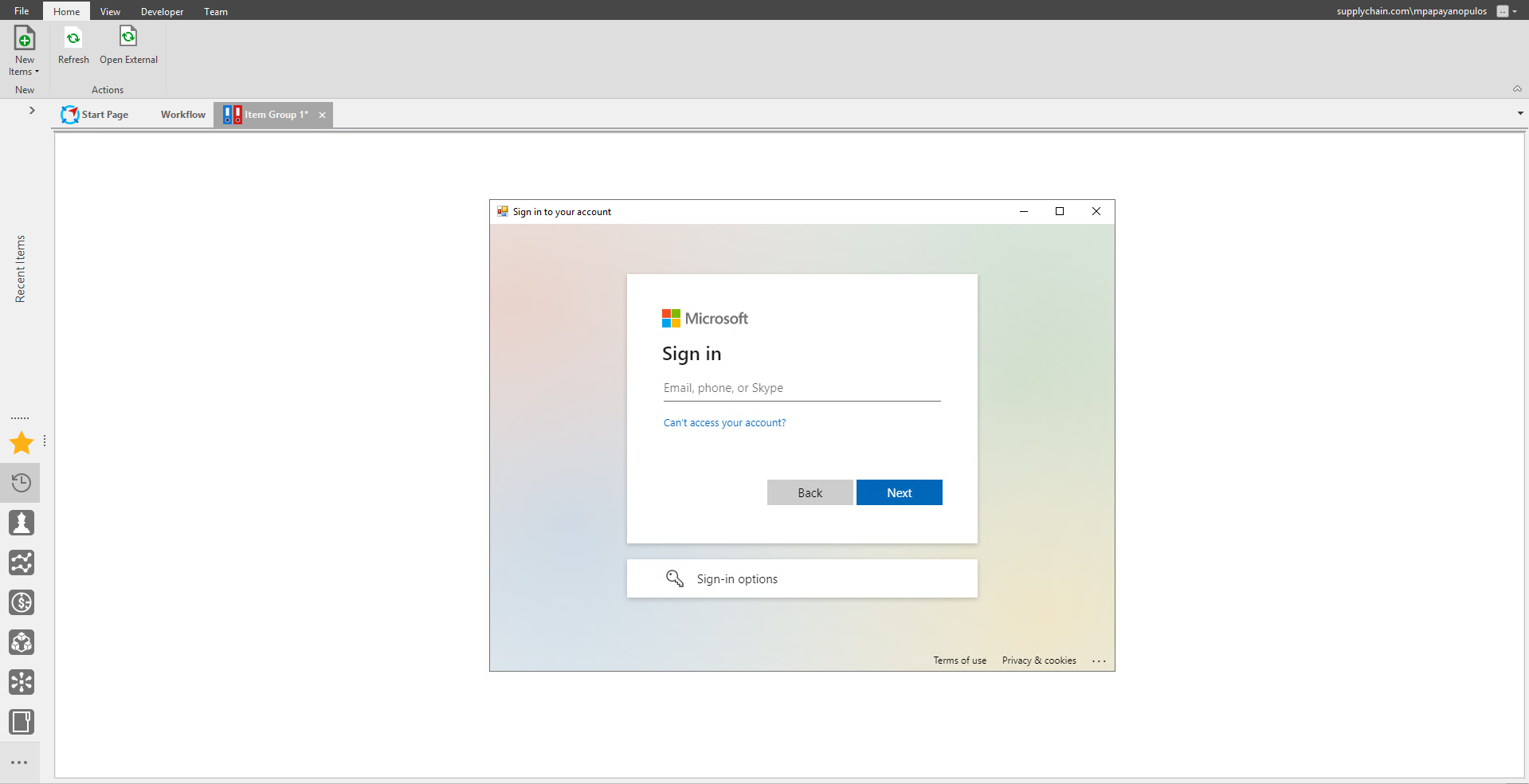This screenshot has height=784, width=1529.
Task: Minimize the Sign in dialog
Action: [1023, 211]
